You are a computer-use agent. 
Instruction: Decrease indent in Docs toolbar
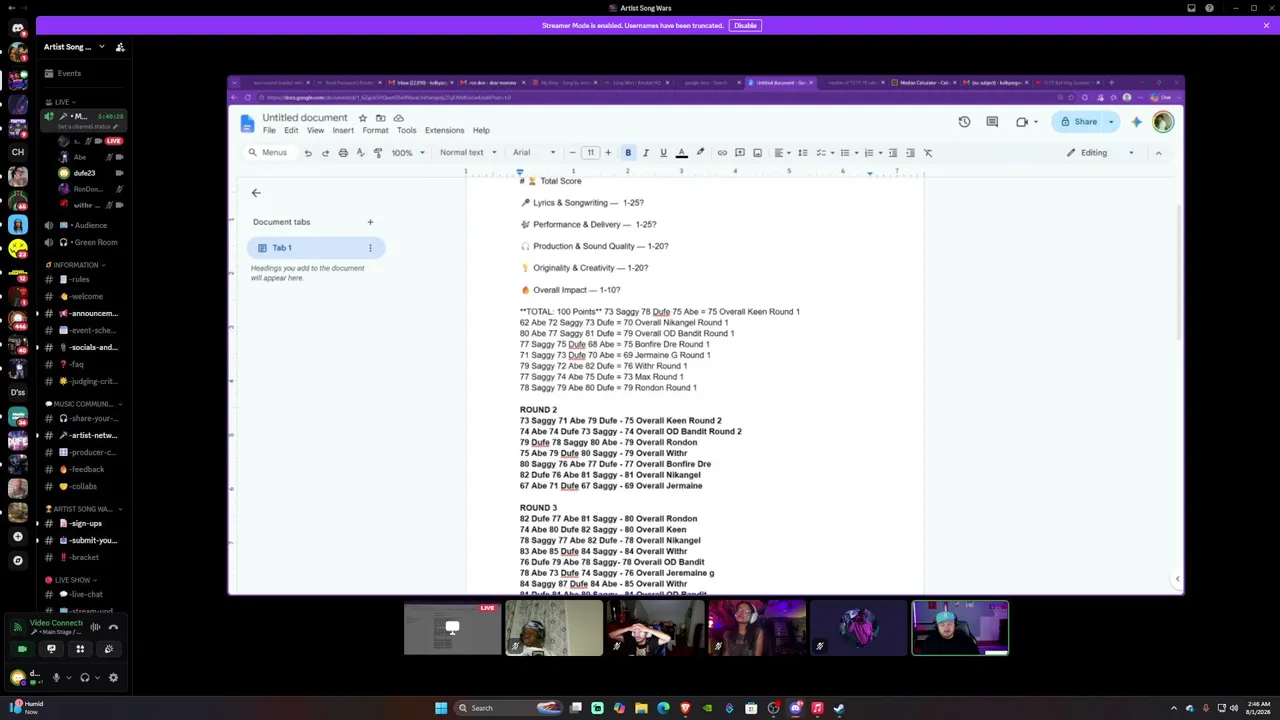tap(893, 153)
